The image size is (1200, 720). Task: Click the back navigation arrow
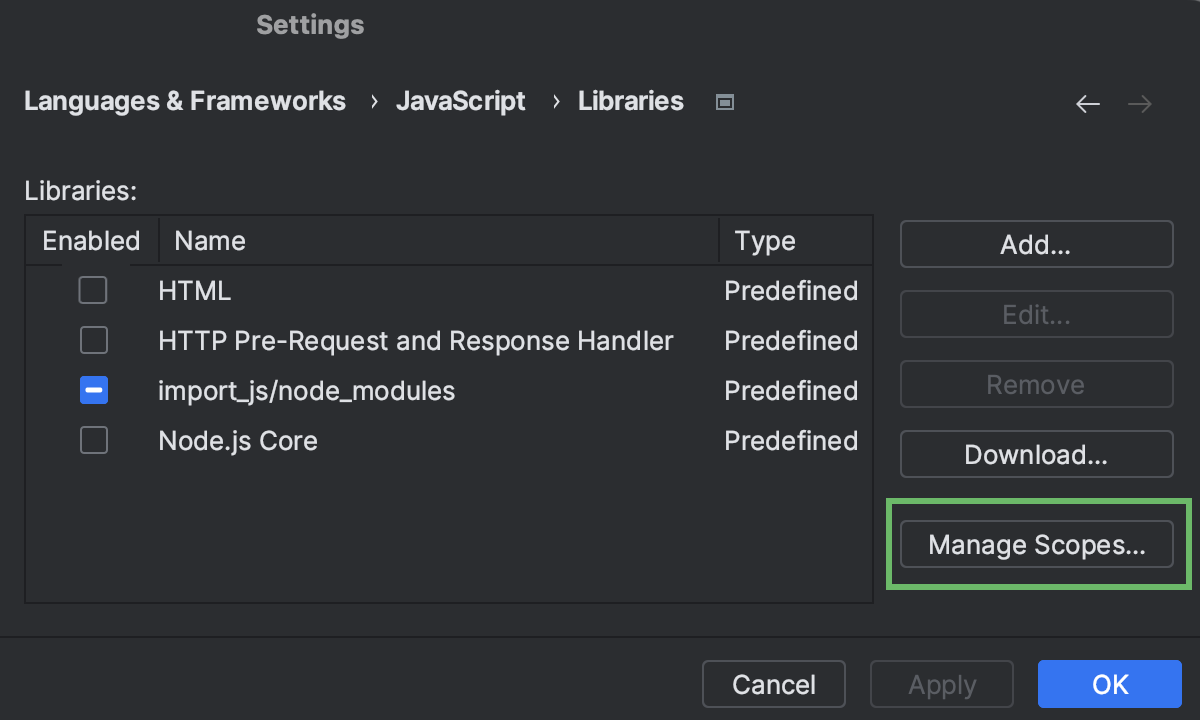tap(1087, 103)
